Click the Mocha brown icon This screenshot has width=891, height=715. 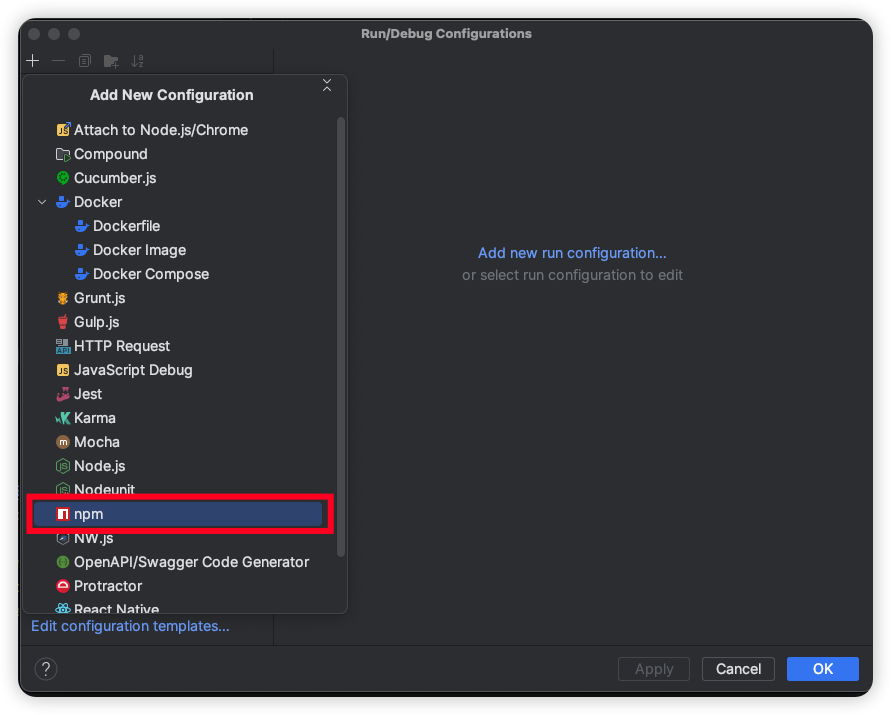(63, 442)
